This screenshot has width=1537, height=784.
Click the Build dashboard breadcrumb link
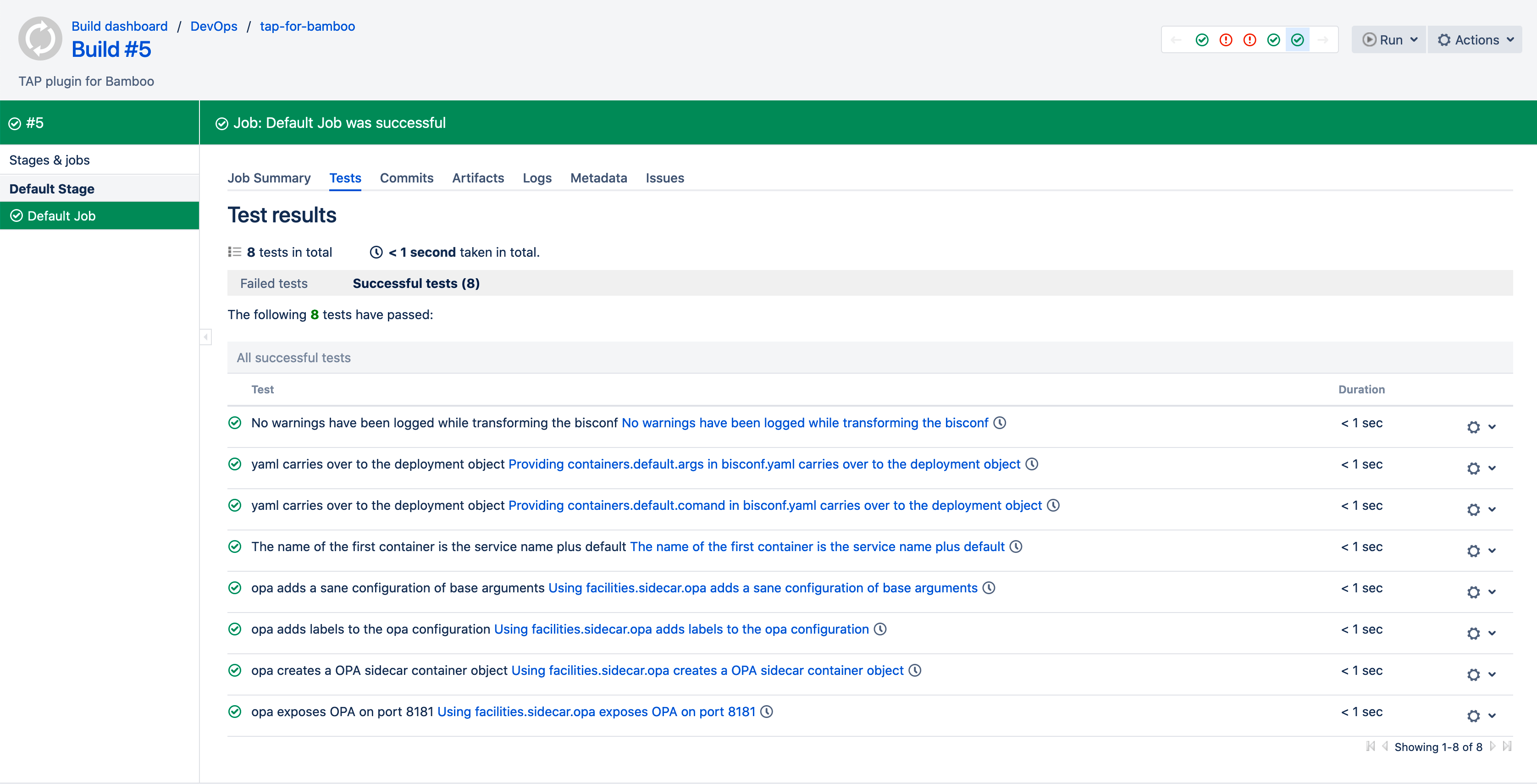(119, 26)
